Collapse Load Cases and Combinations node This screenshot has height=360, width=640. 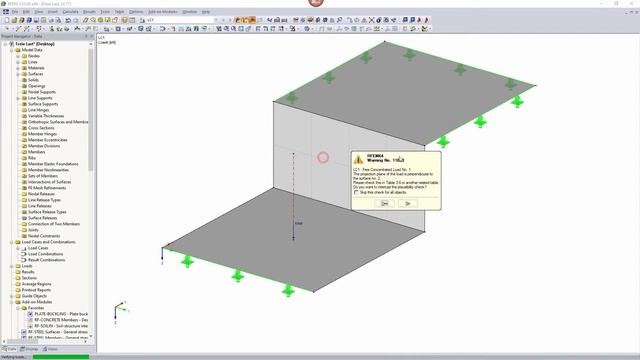[12, 242]
